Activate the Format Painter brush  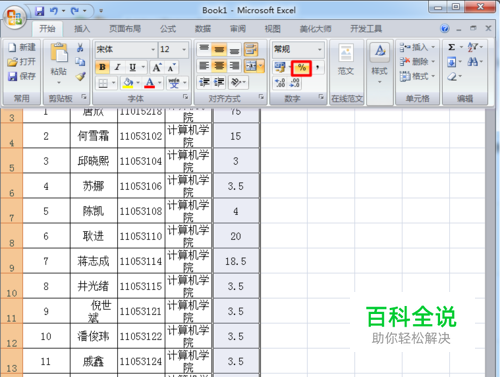tap(80, 76)
